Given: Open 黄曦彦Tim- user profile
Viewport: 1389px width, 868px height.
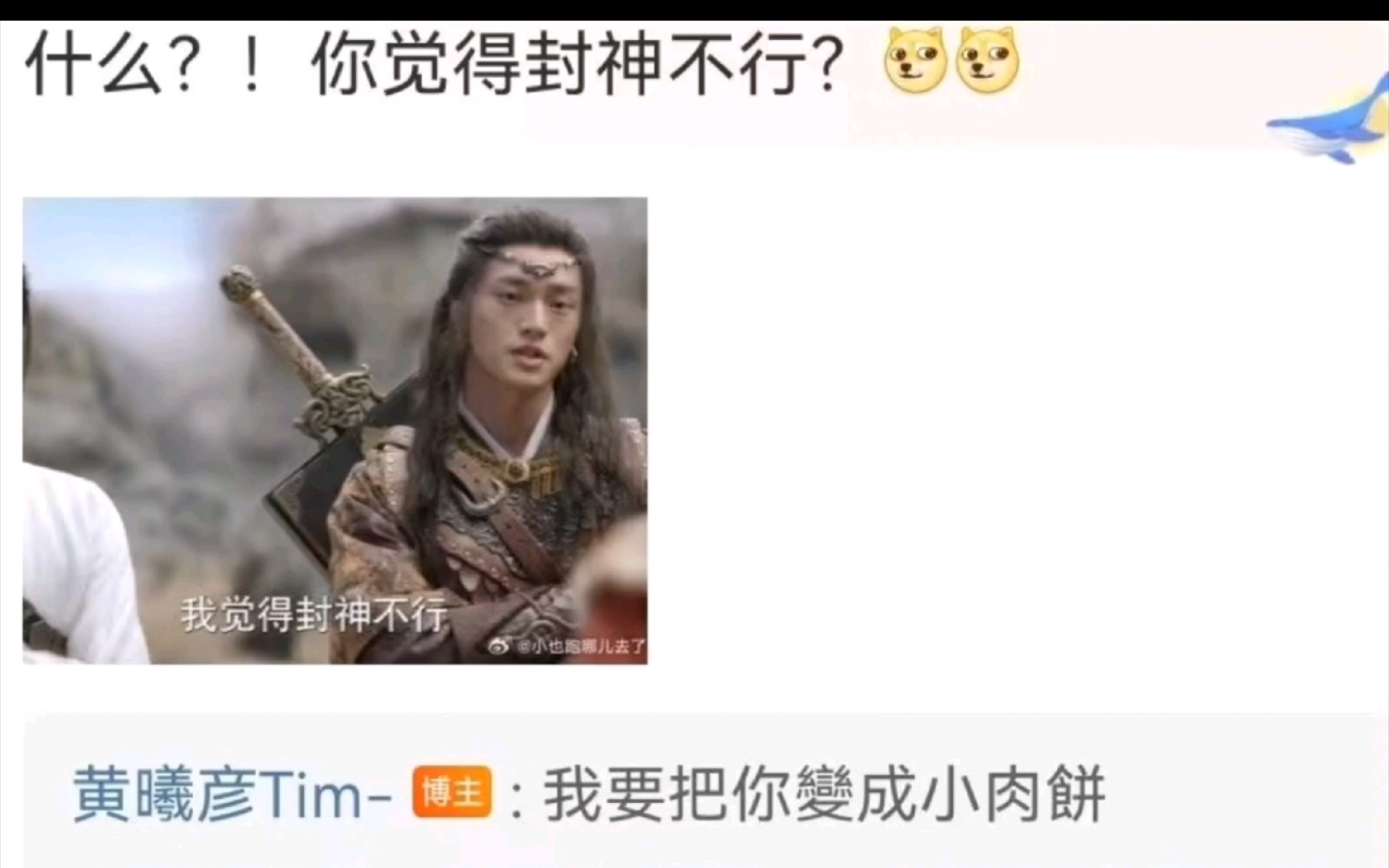Looking at the screenshot, I should [232, 794].
